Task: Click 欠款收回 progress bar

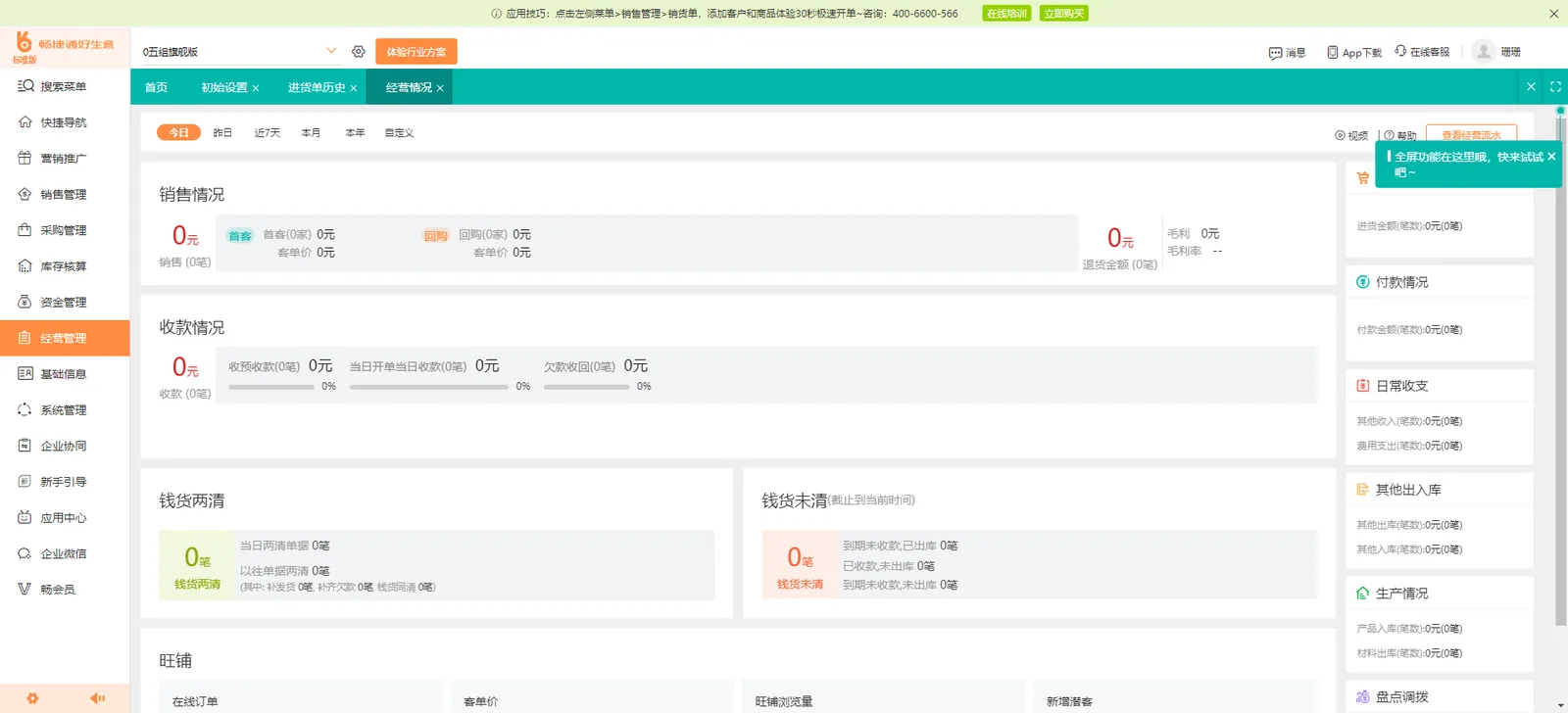Action: coord(587,387)
